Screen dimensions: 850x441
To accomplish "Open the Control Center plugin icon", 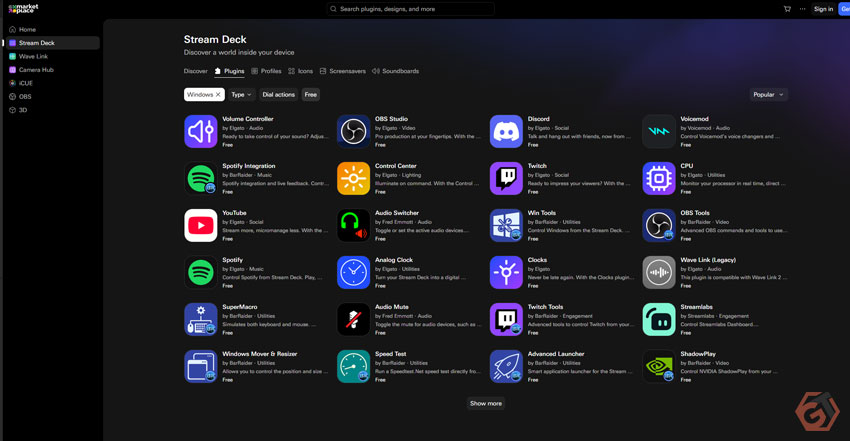I will [x=353, y=178].
